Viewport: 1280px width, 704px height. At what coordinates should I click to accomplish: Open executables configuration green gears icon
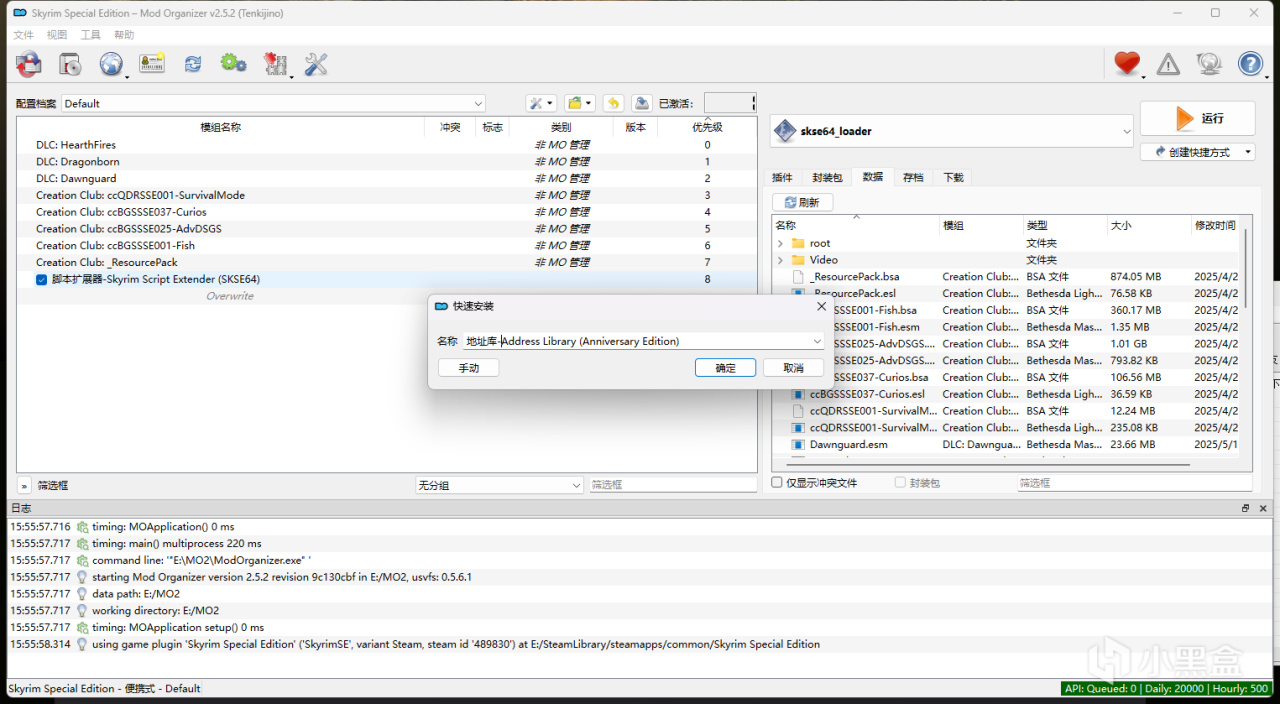point(234,64)
